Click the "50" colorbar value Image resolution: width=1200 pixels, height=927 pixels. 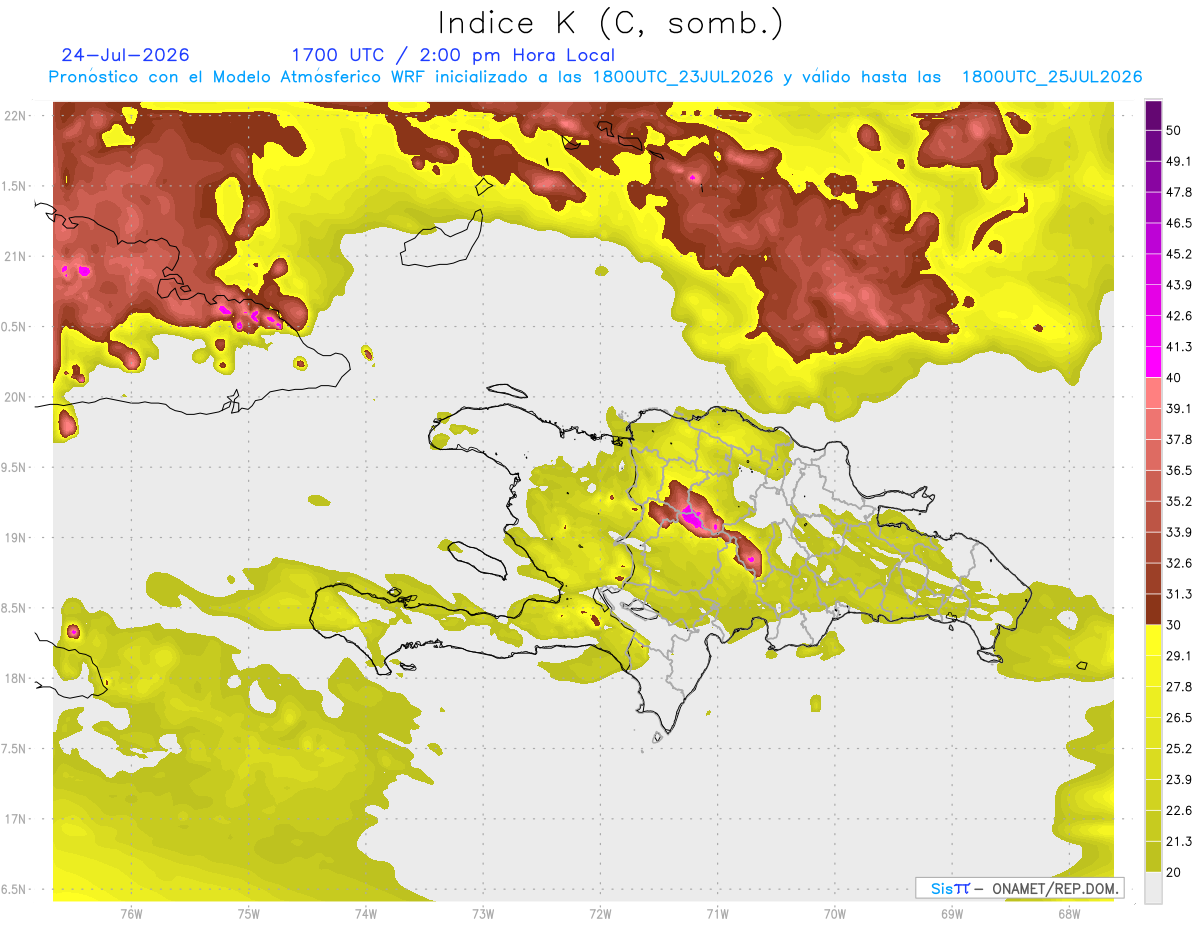pyautogui.click(x=1175, y=130)
